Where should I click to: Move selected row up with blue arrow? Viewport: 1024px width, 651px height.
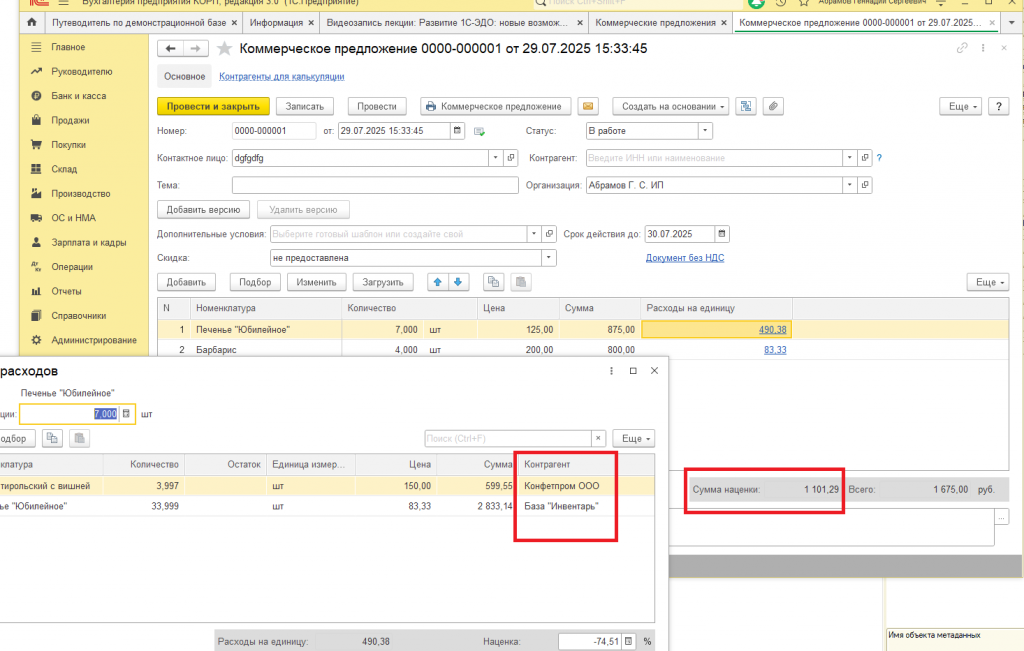pos(438,282)
